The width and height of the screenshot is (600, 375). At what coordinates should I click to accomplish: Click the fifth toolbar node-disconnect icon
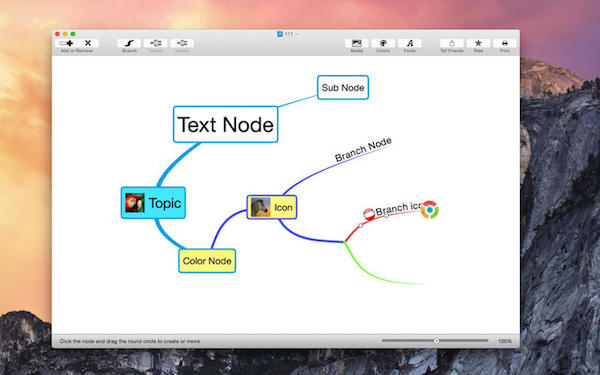click(x=182, y=43)
